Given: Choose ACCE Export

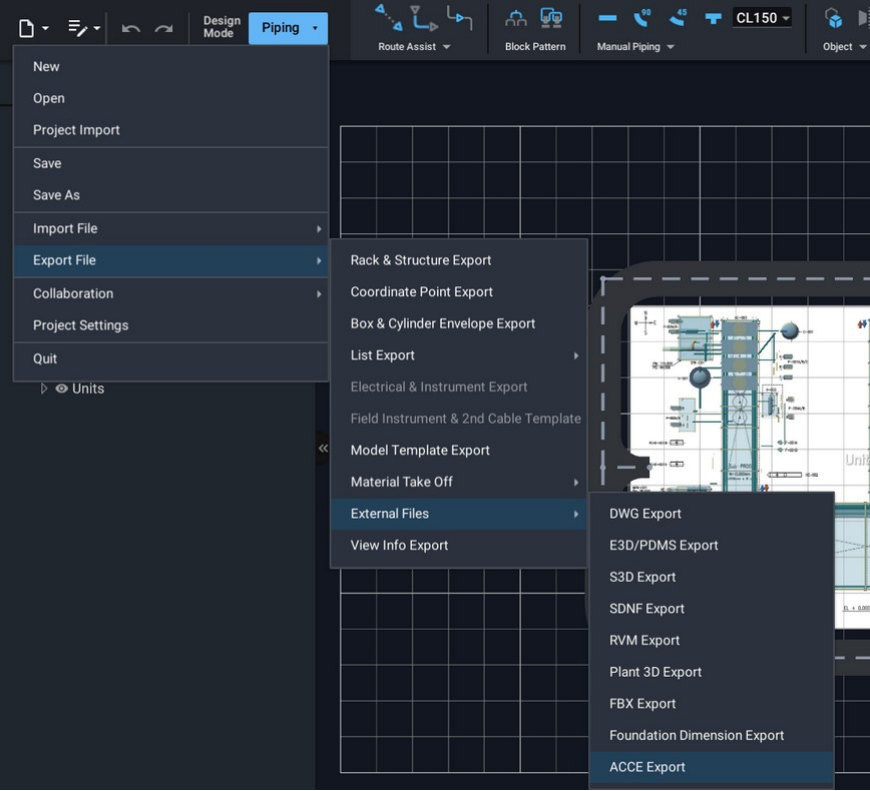Looking at the screenshot, I should tap(712, 767).
